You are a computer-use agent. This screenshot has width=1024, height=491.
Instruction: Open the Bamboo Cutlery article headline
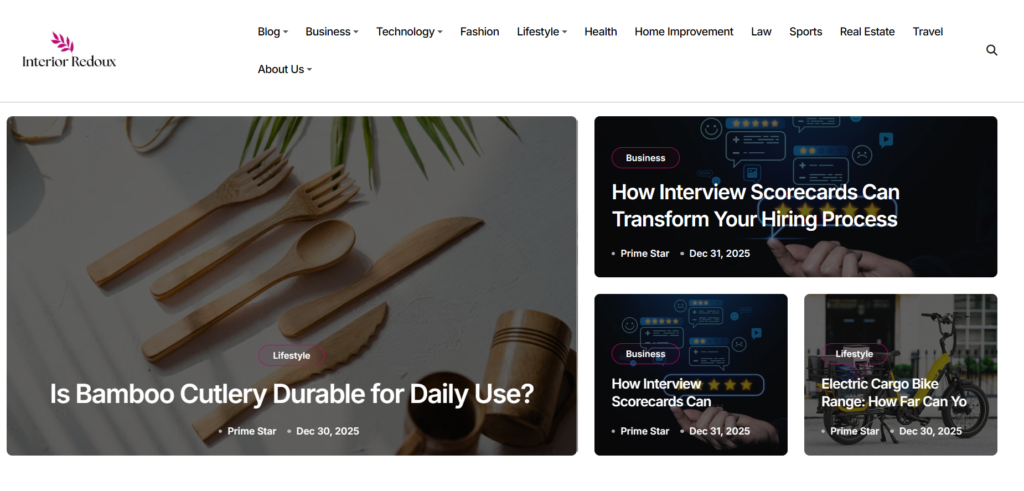pyautogui.click(x=292, y=394)
